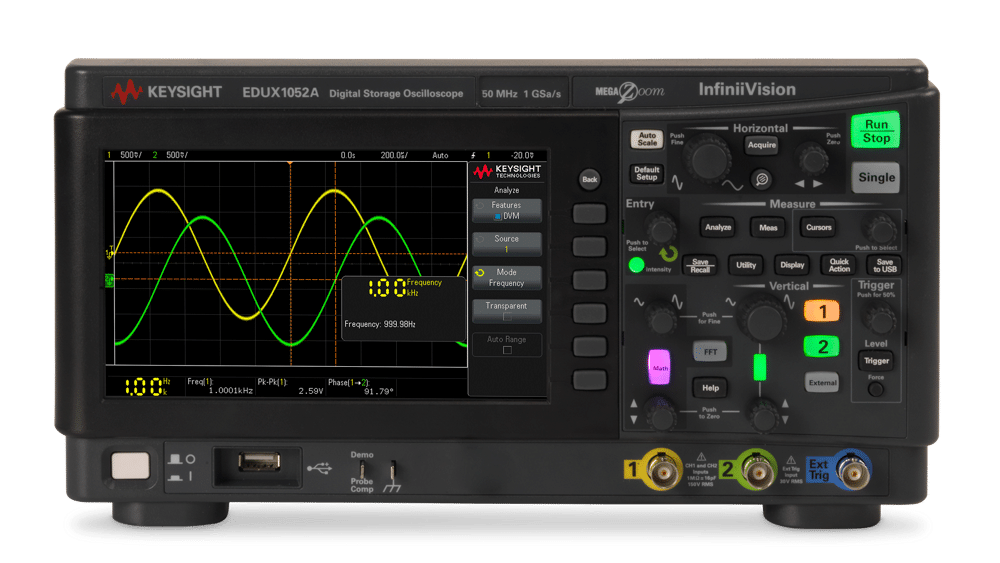Click the large Horizontal scale knob
The height and width of the screenshot is (563, 1000).
(x=709, y=160)
